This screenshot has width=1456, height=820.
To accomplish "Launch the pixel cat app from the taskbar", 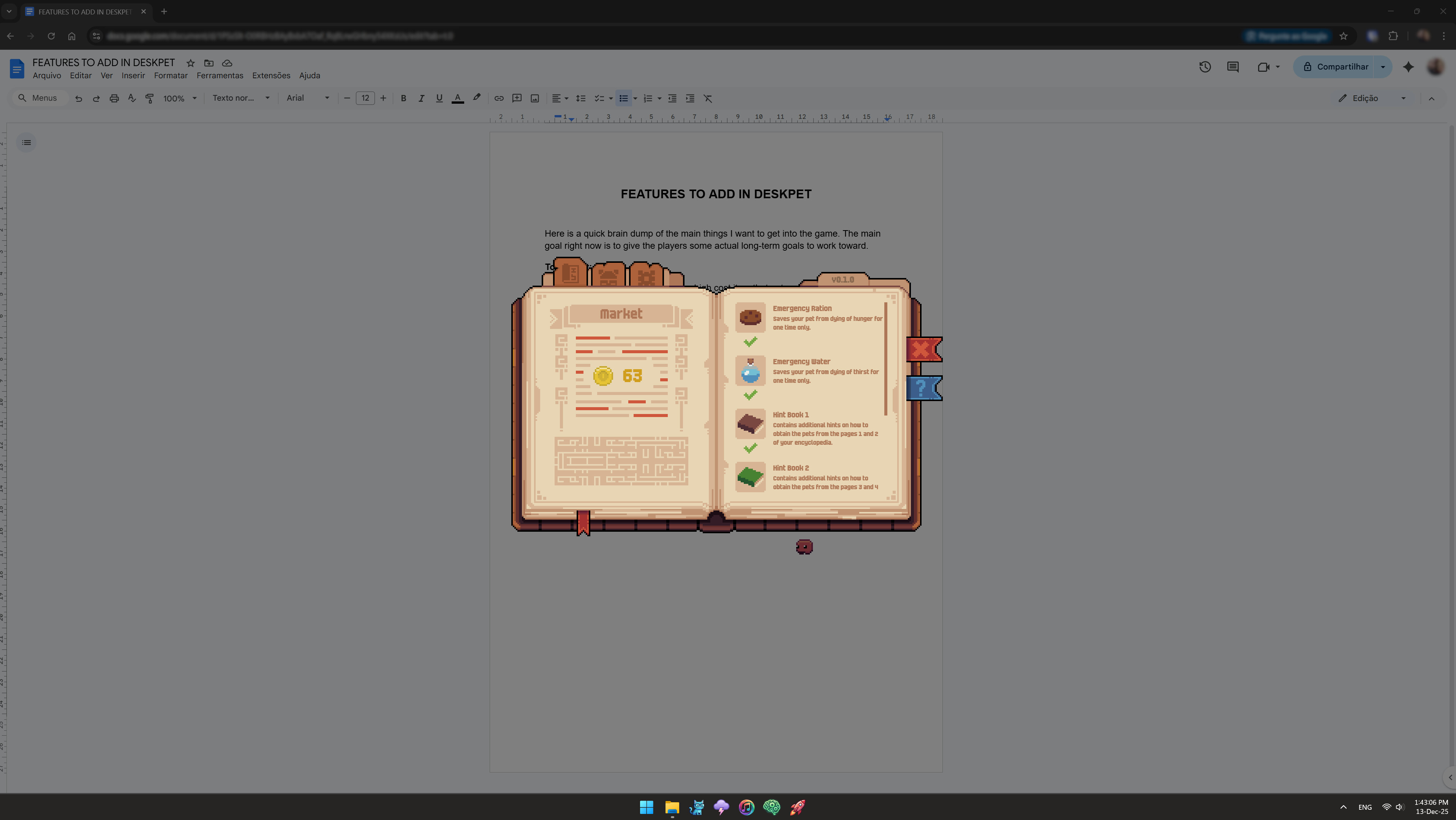I will click(x=696, y=807).
